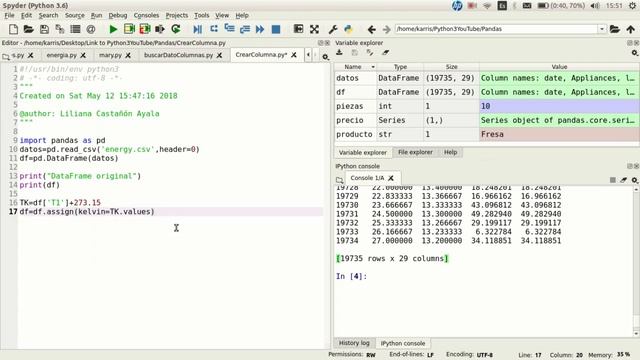Open the Run menu

[x=96, y=16]
